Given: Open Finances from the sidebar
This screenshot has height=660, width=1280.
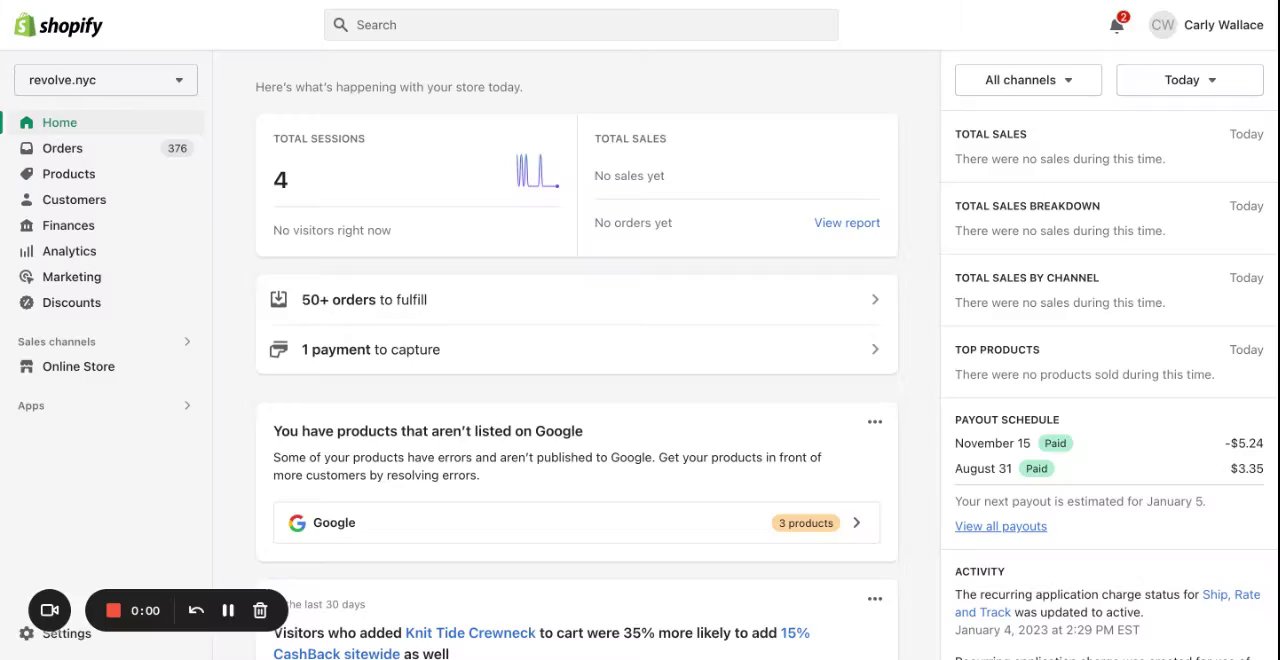Looking at the screenshot, I should (68, 226).
